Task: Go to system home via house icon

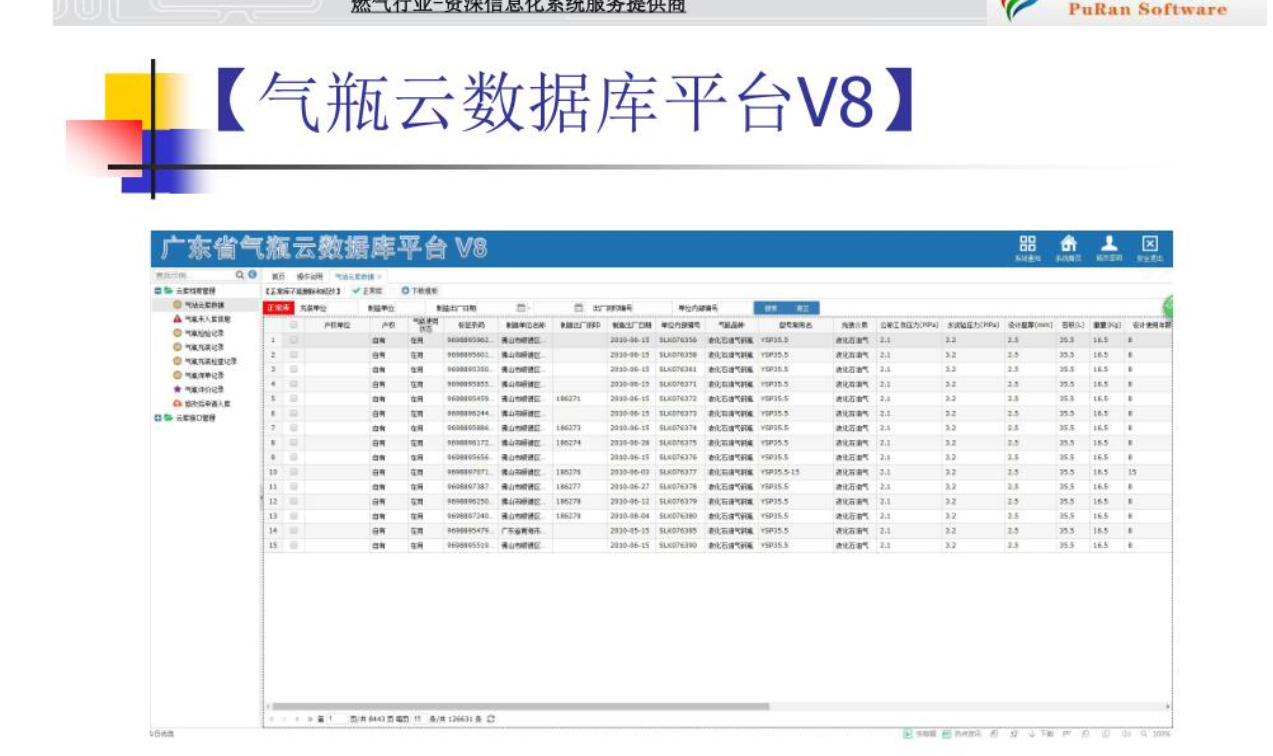Action: 1068,243
